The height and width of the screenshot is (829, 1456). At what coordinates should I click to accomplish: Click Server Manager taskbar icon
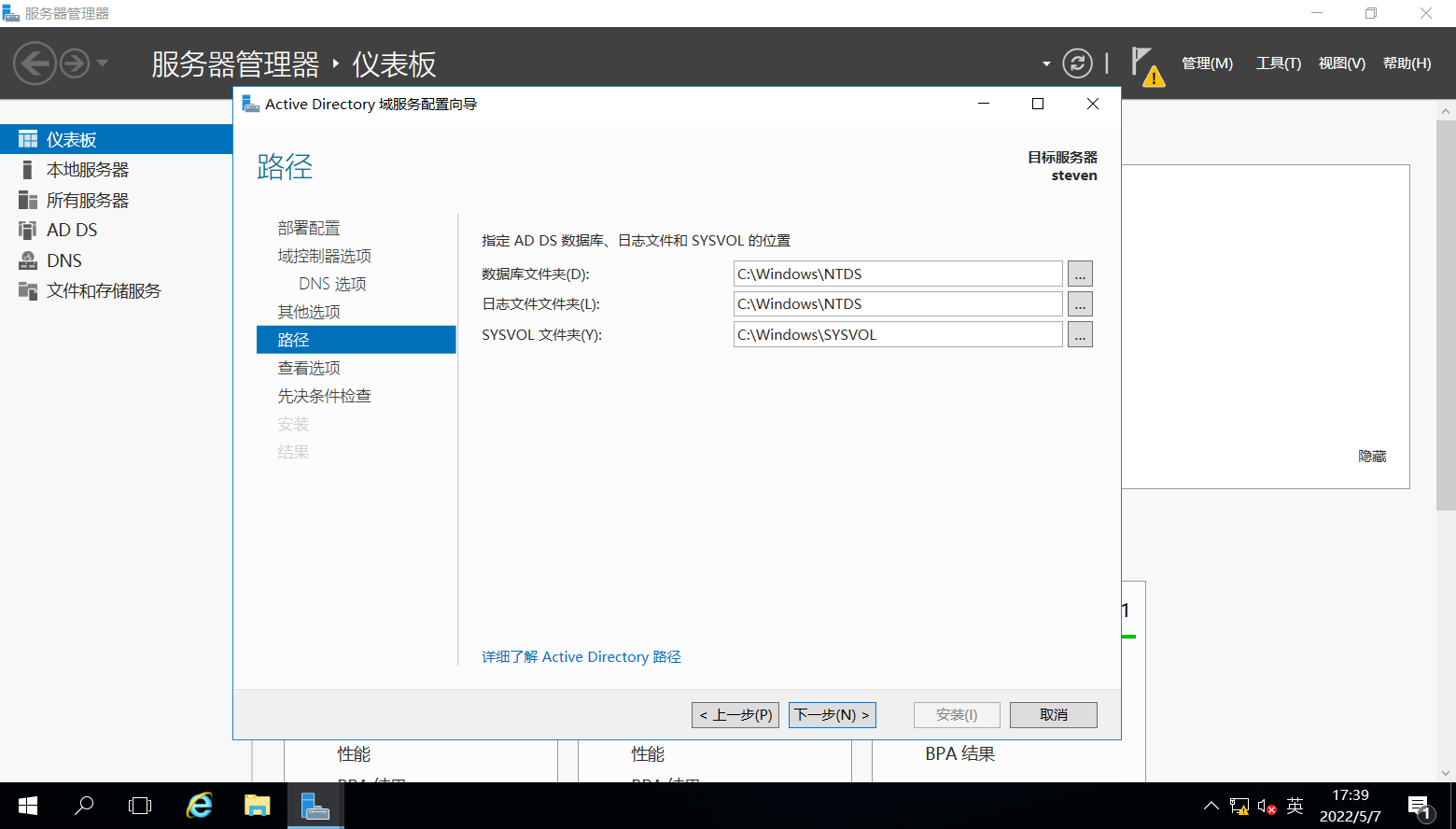(x=315, y=806)
